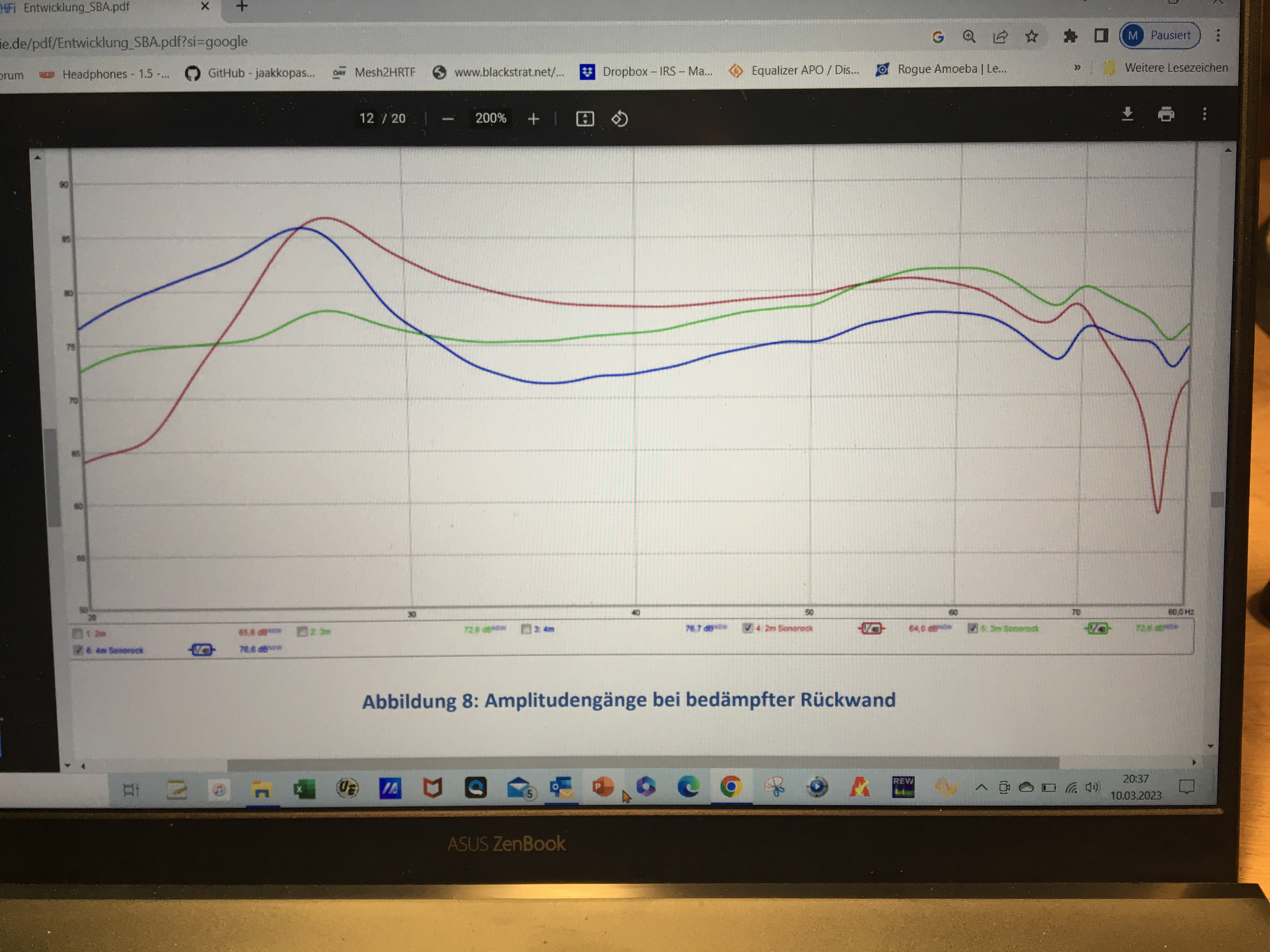The width and height of the screenshot is (1270, 952).
Task: Click the PDF download icon
Action: coord(1128,114)
